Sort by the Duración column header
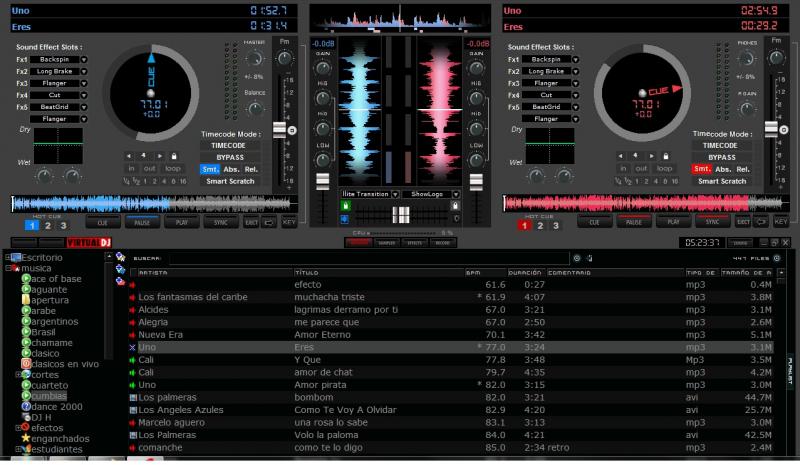 527,273
